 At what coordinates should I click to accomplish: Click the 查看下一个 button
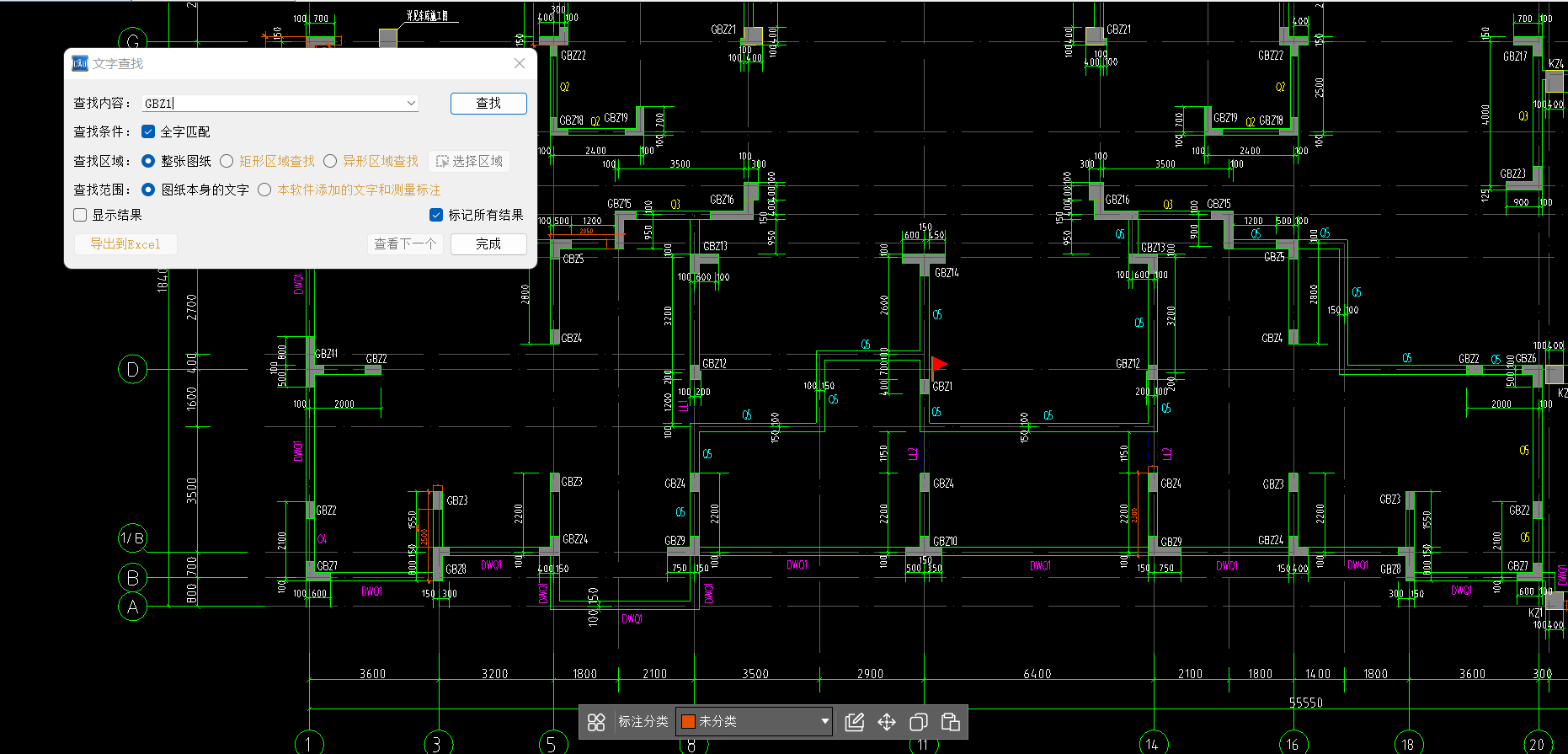[x=405, y=243]
